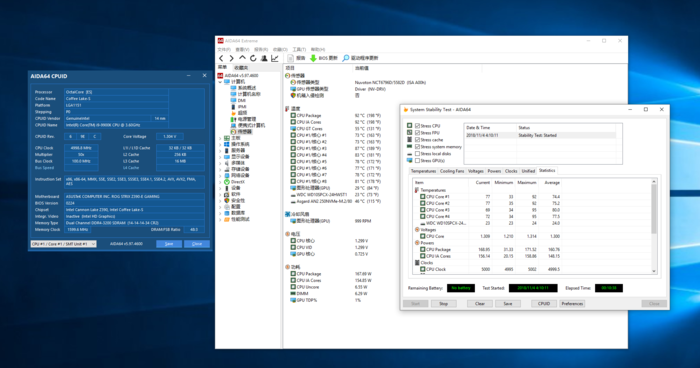
Task: Open the CPU core selector dropdown in CPUID
Action: click(63, 244)
